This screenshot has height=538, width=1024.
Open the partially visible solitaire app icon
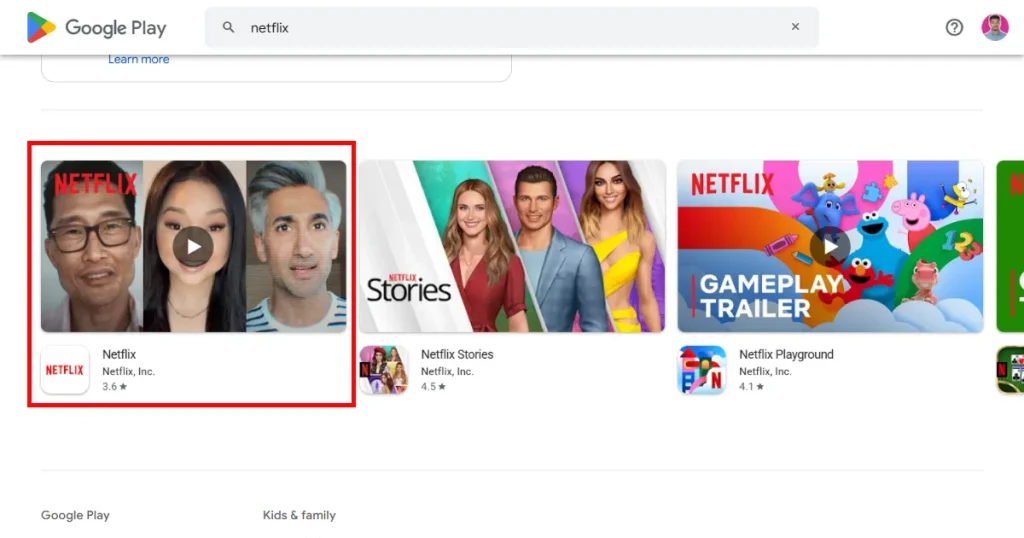[x=1010, y=370]
